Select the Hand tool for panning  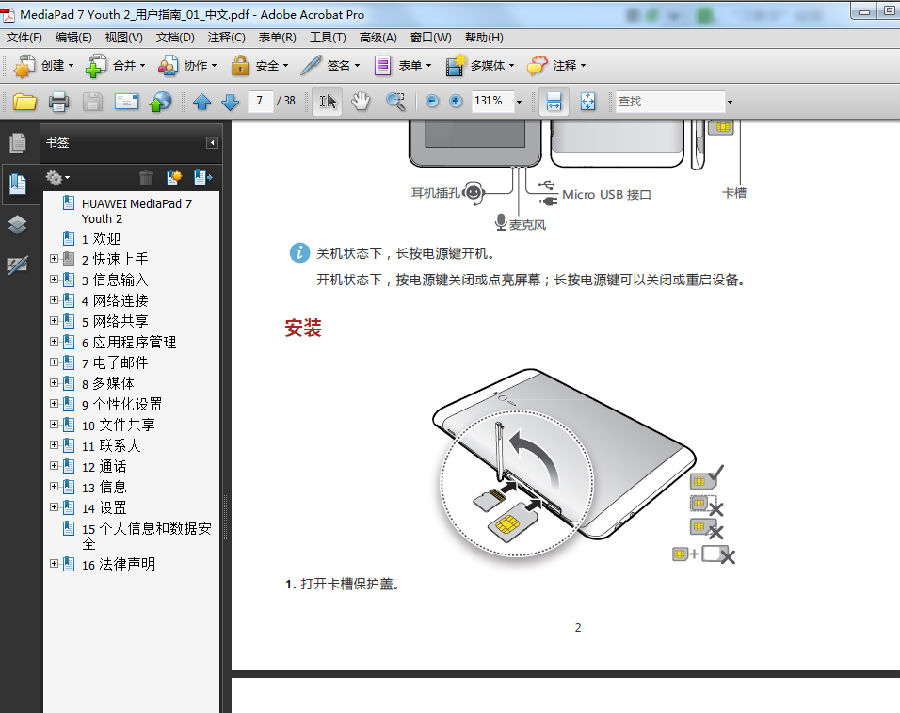point(360,101)
